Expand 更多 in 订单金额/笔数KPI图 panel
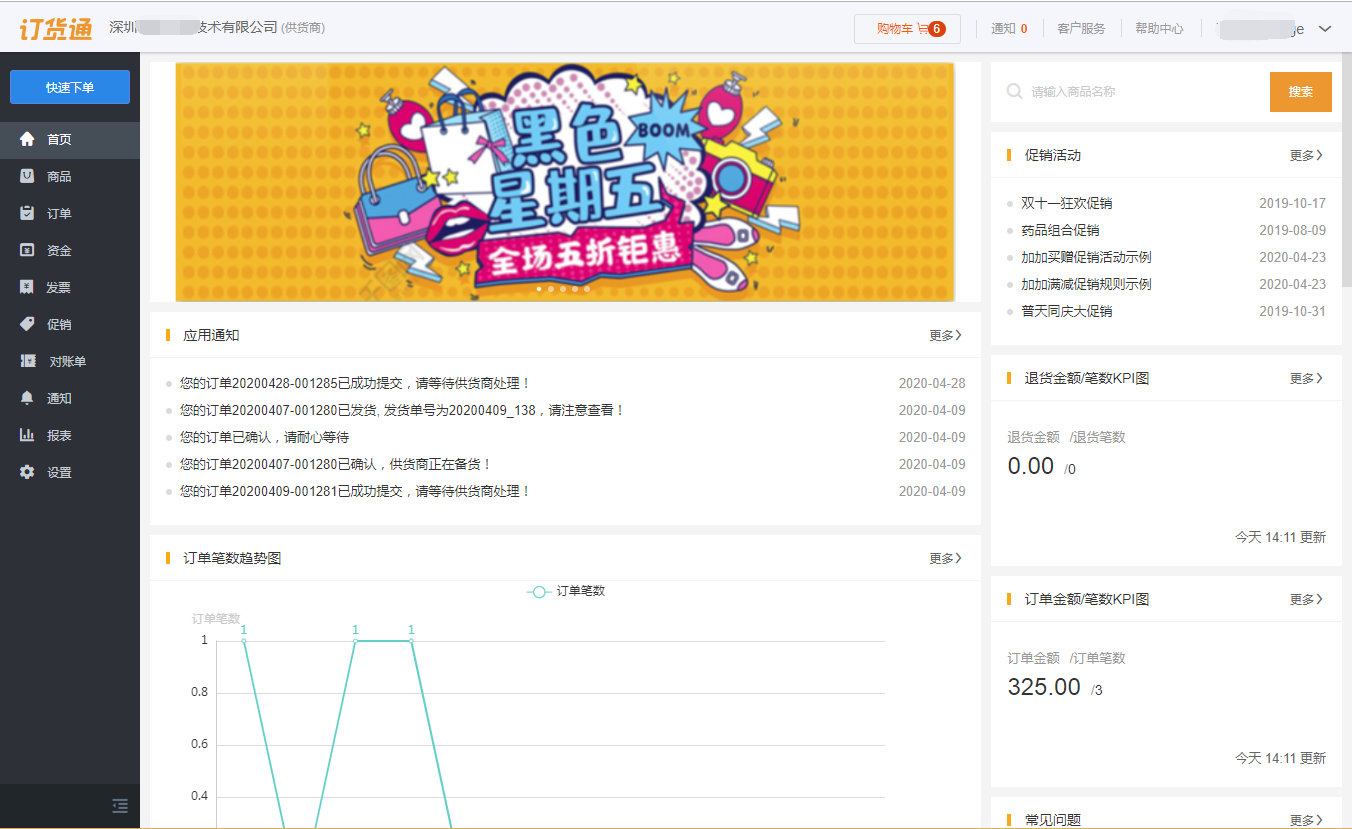1352x829 pixels. point(1306,599)
